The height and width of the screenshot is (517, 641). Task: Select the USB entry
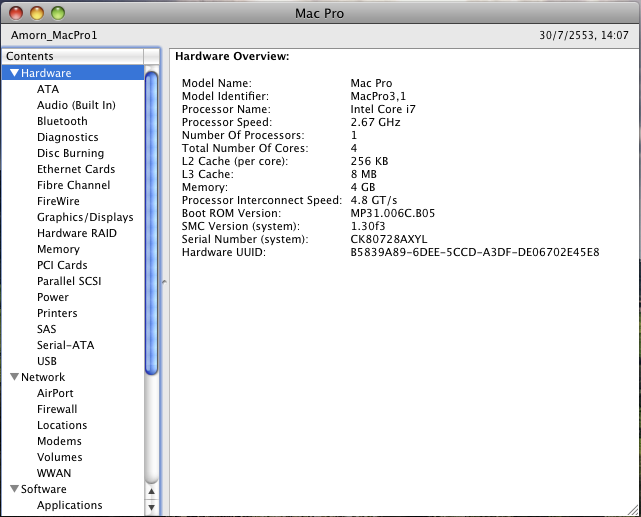(47, 361)
